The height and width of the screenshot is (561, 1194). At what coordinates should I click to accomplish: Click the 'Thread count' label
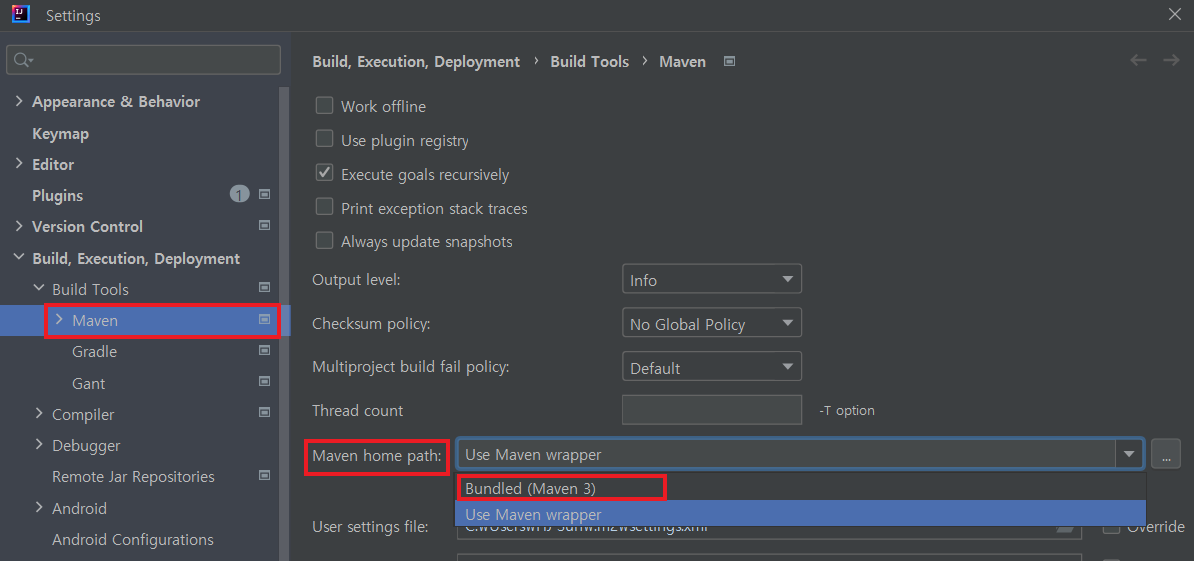point(357,411)
